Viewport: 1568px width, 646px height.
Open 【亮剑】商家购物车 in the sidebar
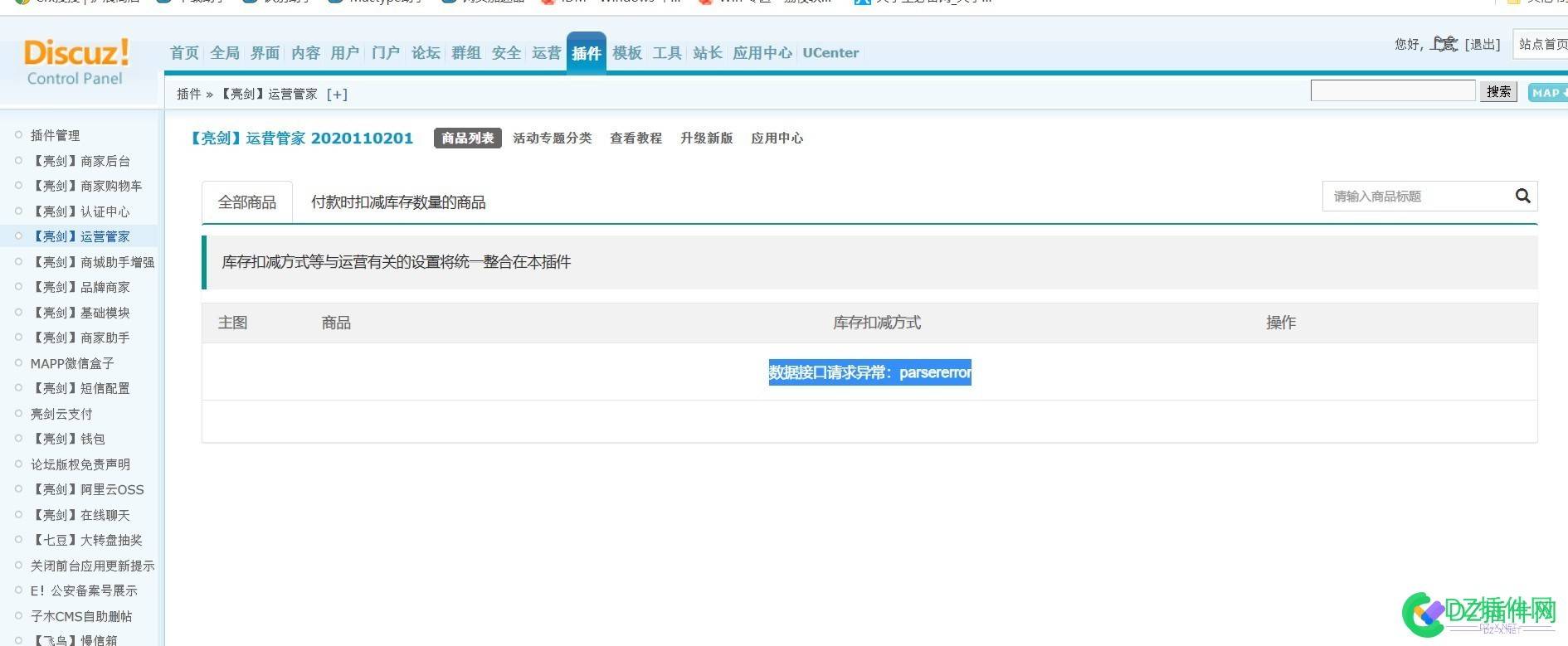tap(86, 186)
